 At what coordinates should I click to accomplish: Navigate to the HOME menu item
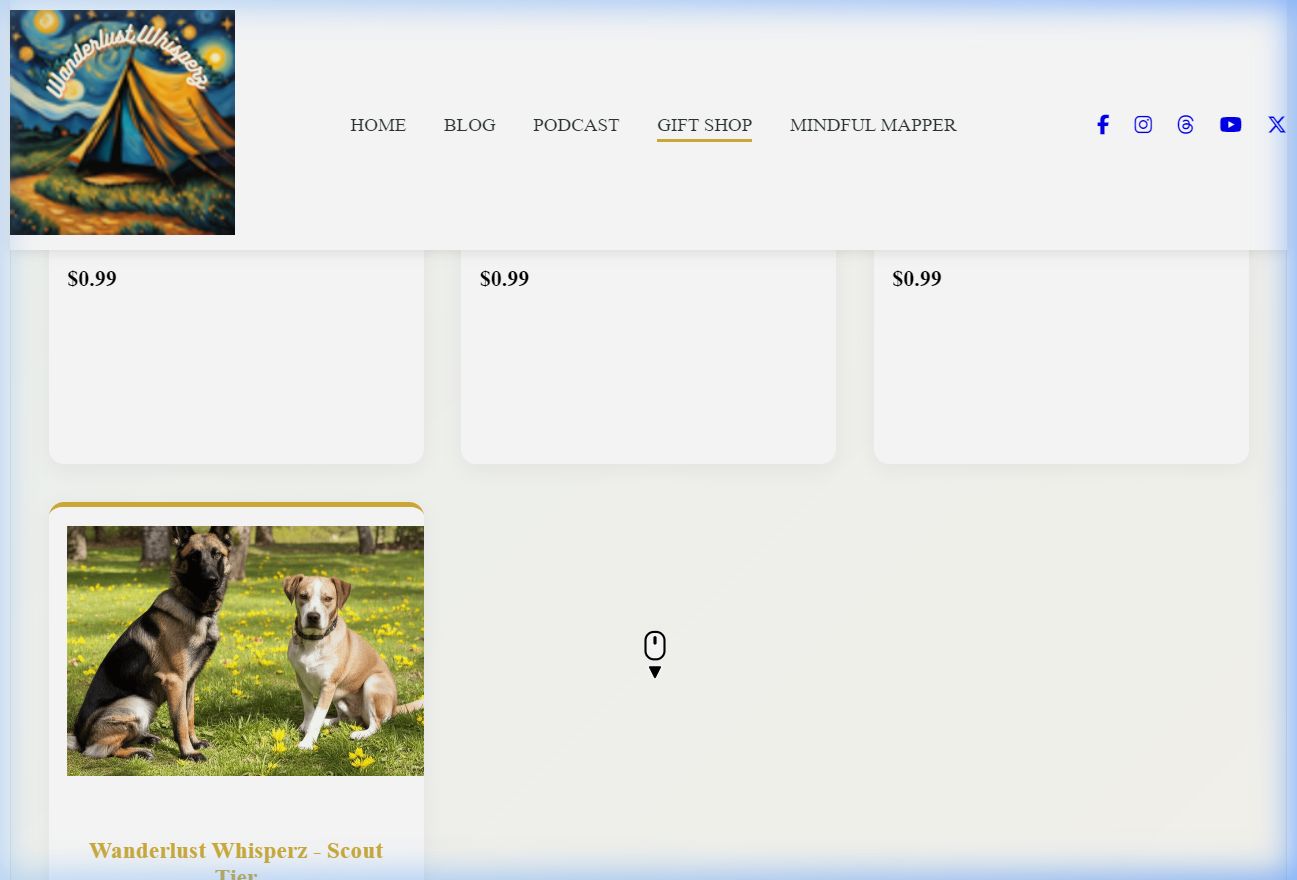378,125
